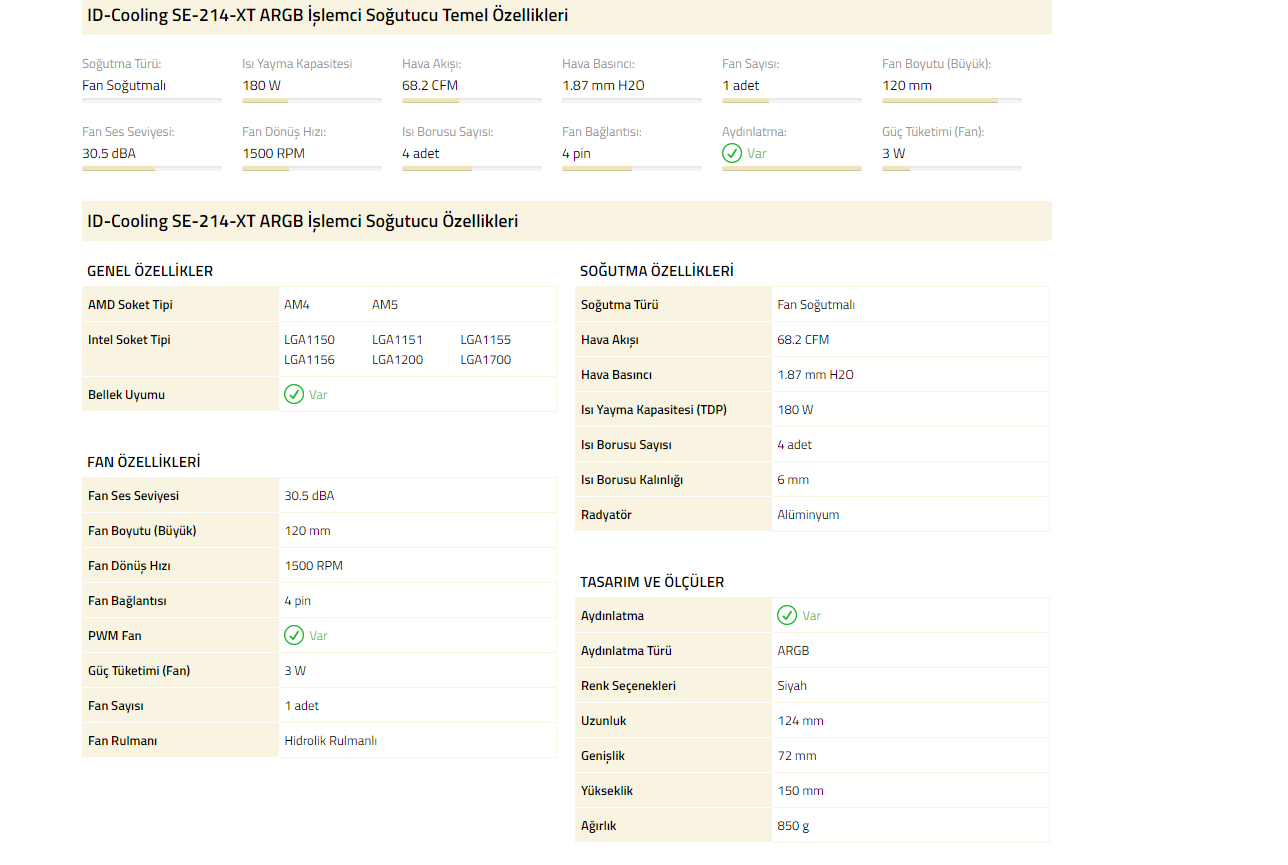Image resolution: width=1288 pixels, height=865 pixels.
Task: Click the 'Güç Tüketimi (Fan):' label in top summary
Action: click(933, 131)
